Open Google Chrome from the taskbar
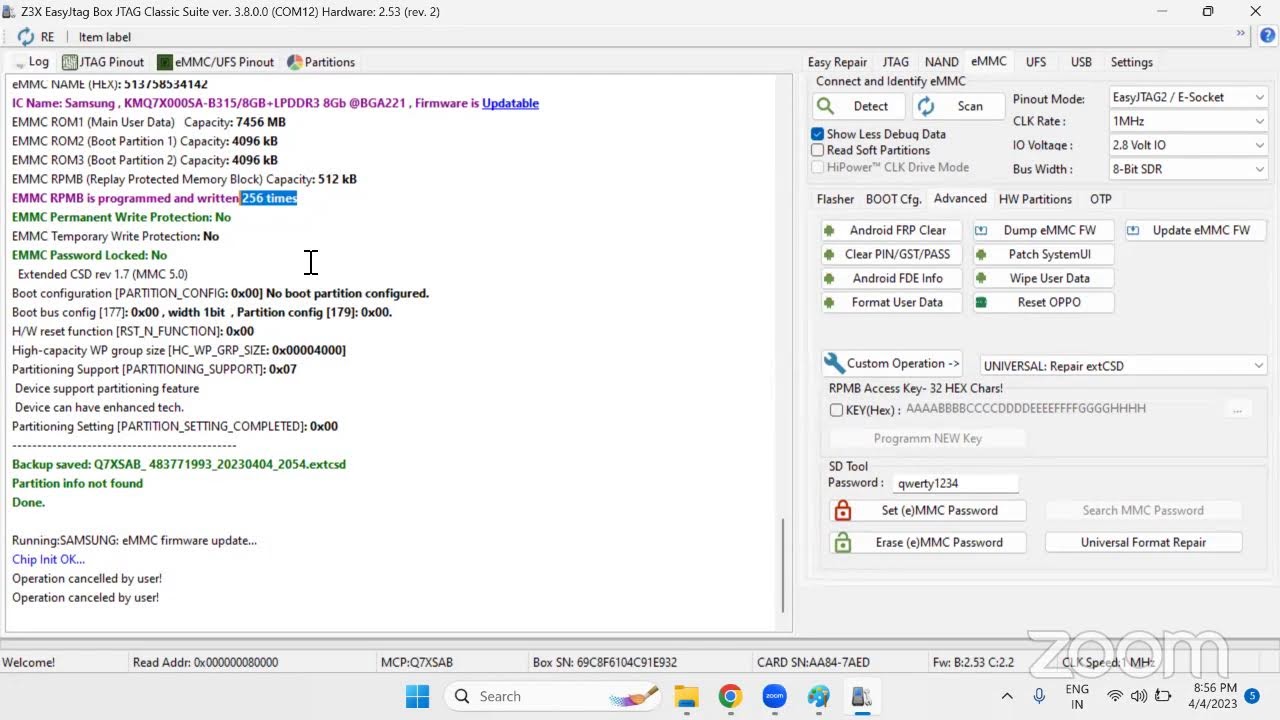 click(730, 696)
